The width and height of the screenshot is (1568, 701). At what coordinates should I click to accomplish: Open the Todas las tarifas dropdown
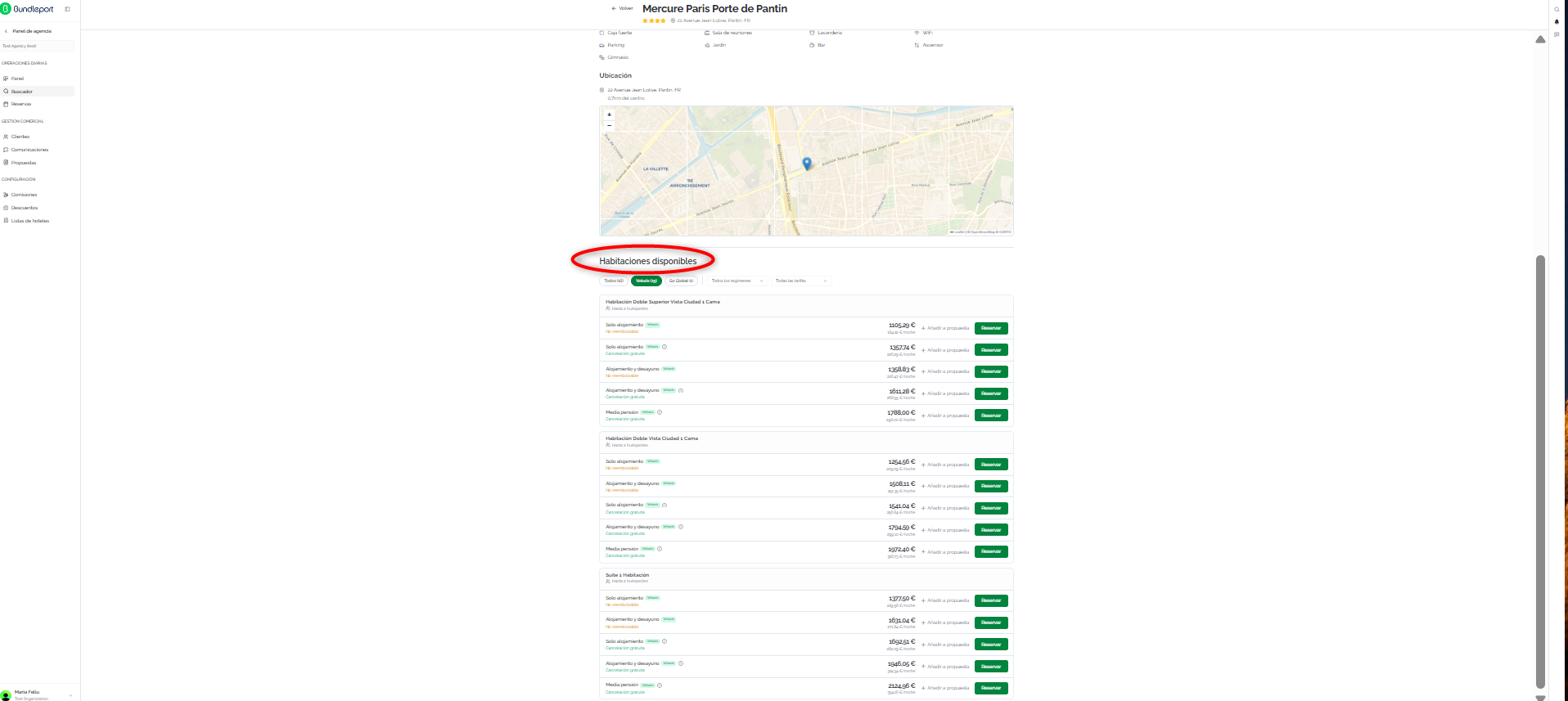[x=801, y=281]
